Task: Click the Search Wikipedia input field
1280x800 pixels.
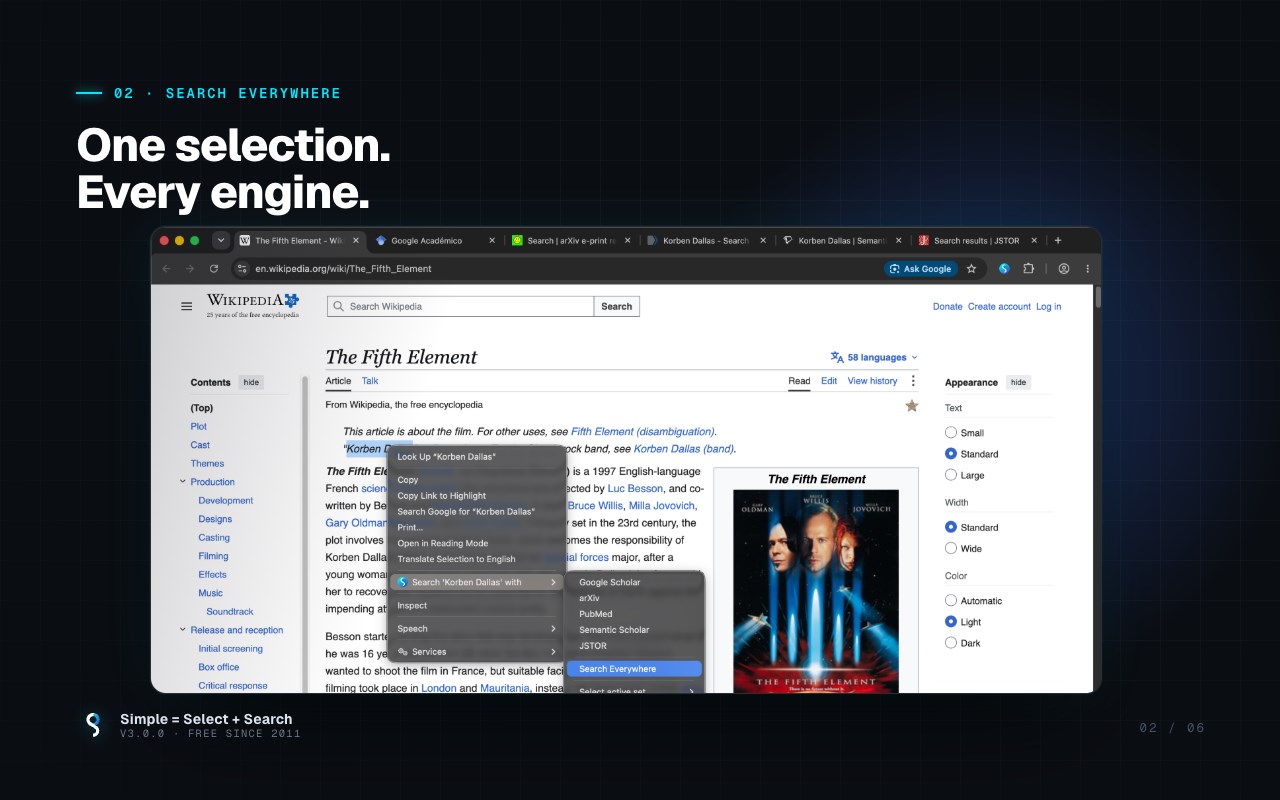Action: [461, 306]
